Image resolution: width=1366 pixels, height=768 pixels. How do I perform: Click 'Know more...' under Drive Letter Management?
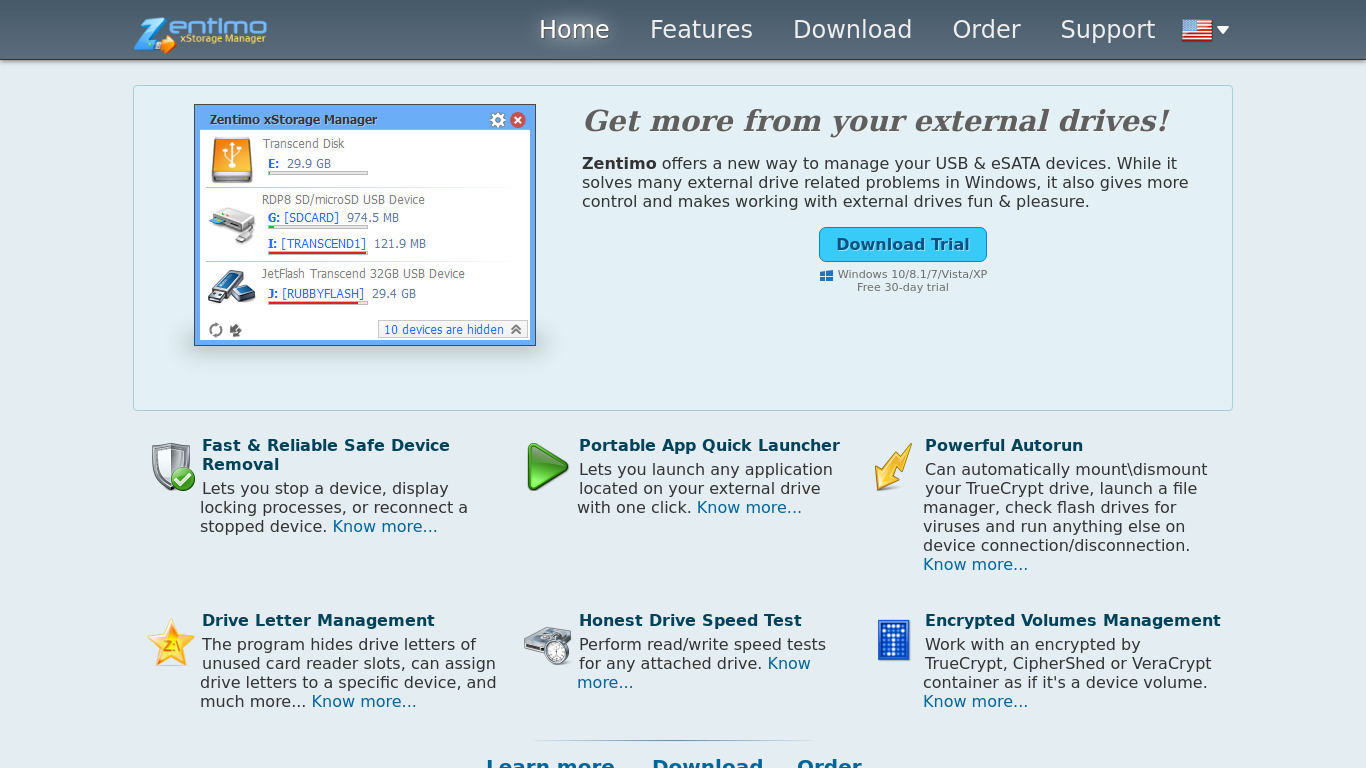tap(364, 702)
